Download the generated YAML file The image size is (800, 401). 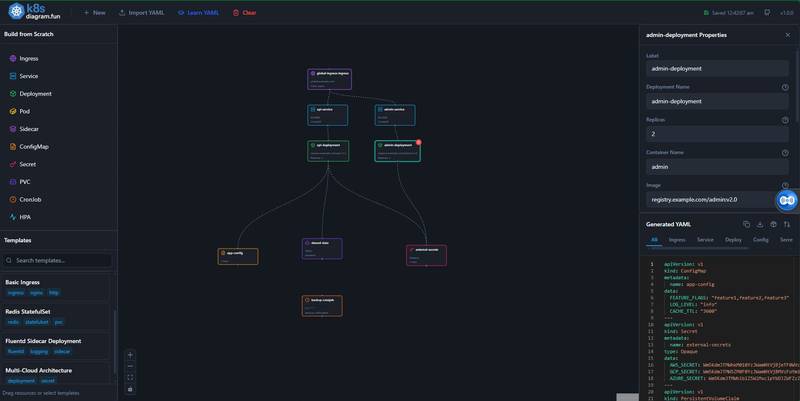pyautogui.click(x=760, y=224)
